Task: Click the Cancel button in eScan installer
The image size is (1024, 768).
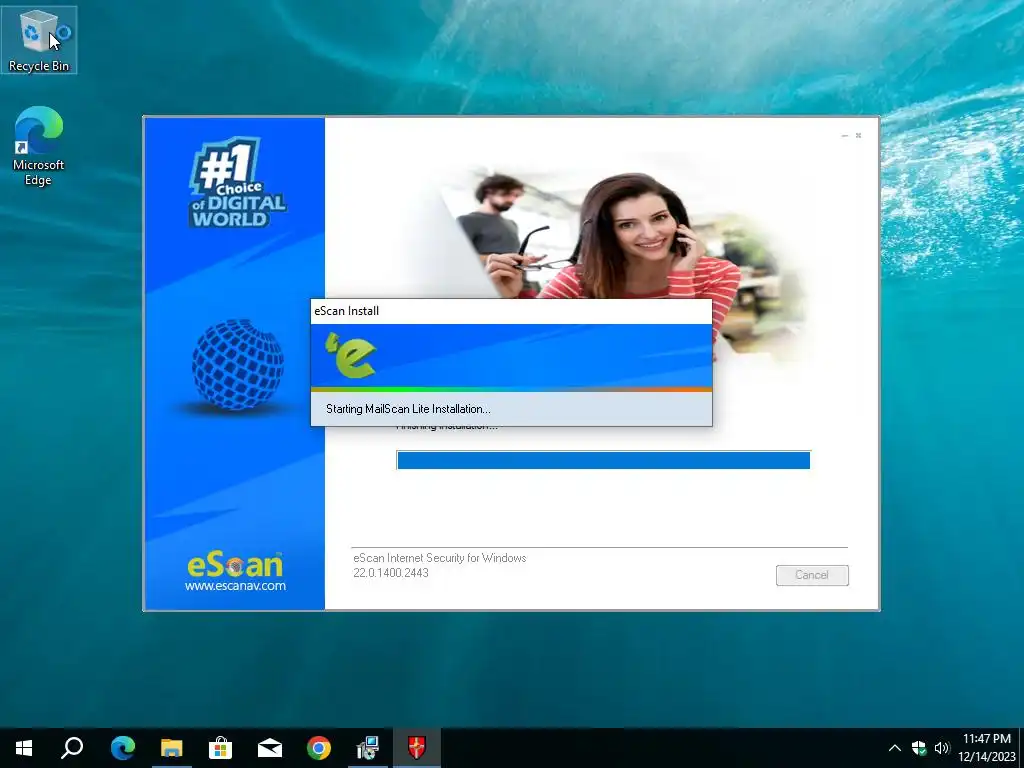Action: click(812, 575)
